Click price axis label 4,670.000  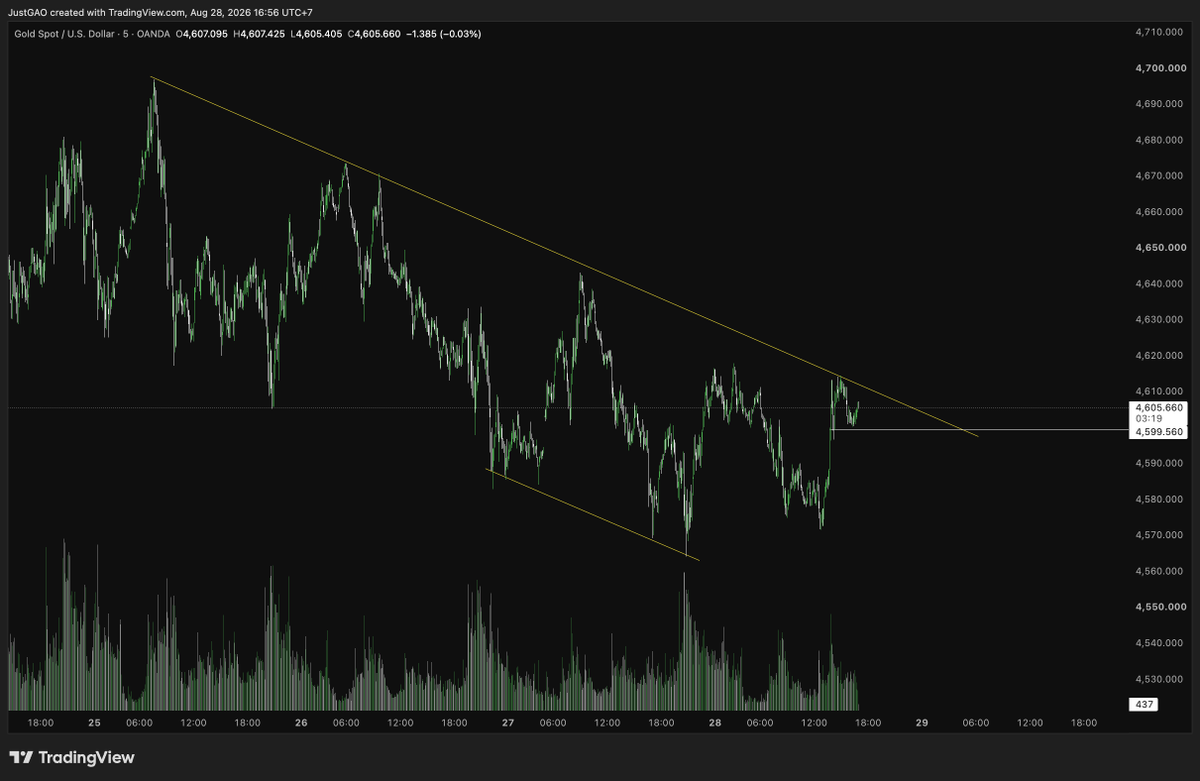pyautogui.click(x=1160, y=176)
